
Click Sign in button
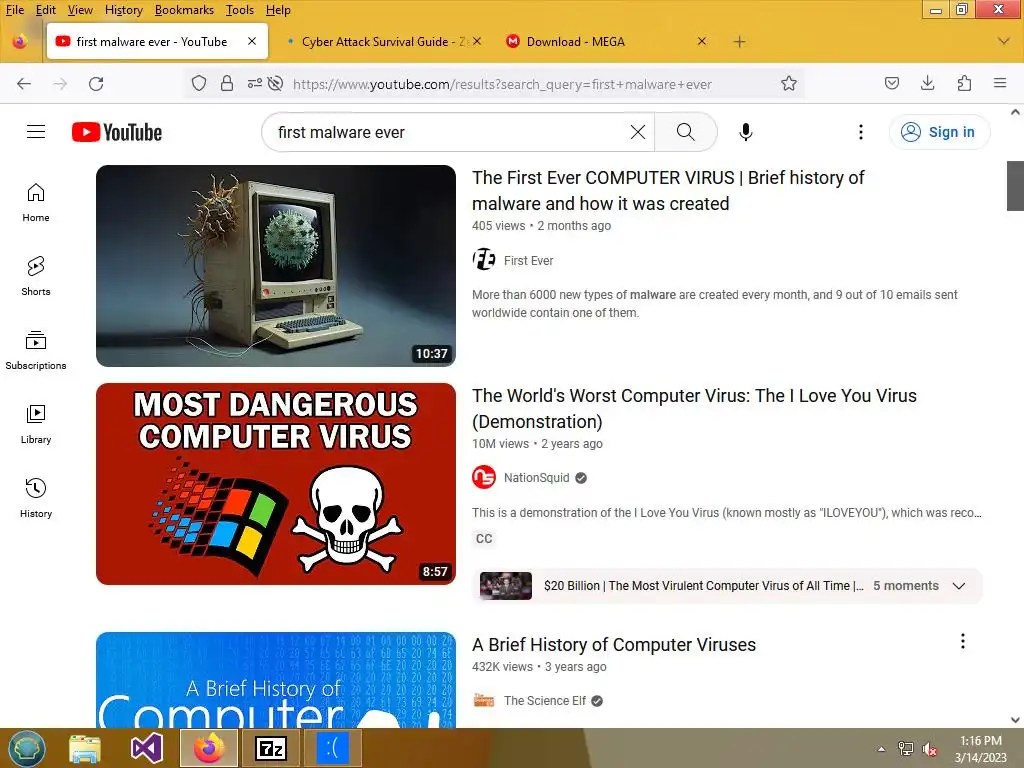coord(939,132)
